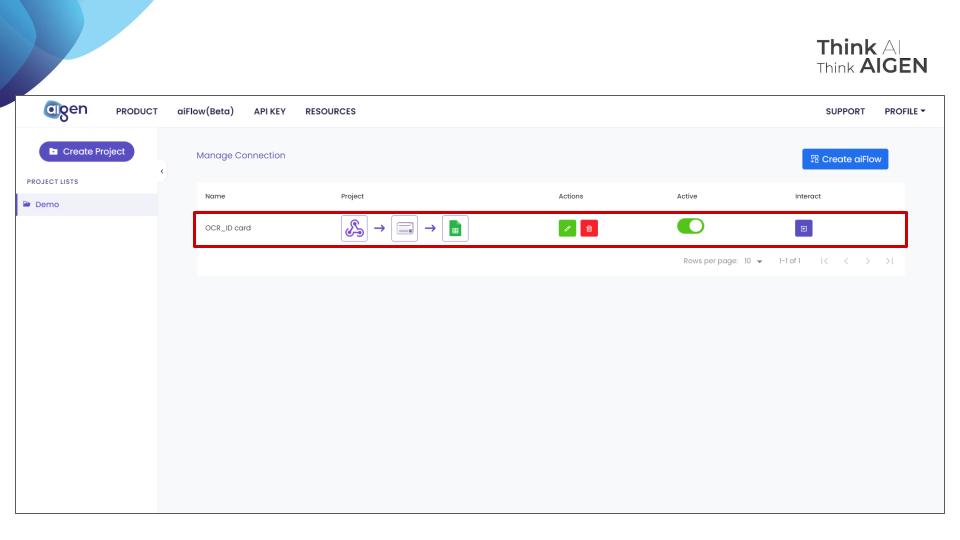Click the Create Project button
The height and width of the screenshot is (540, 960).
click(87, 151)
